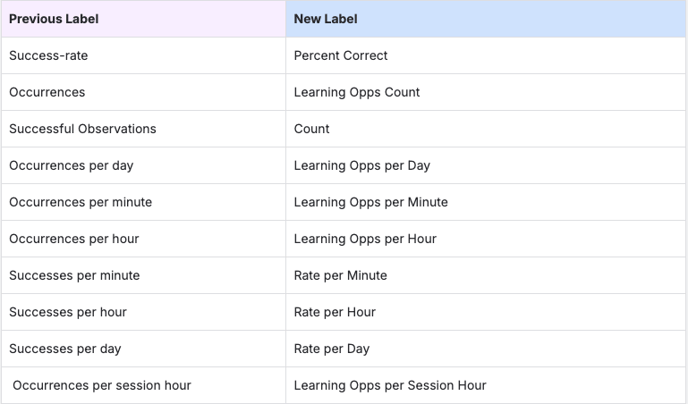Select the Percent Correct cell
This screenshot has height=404, width=688.
pos(341,56)
